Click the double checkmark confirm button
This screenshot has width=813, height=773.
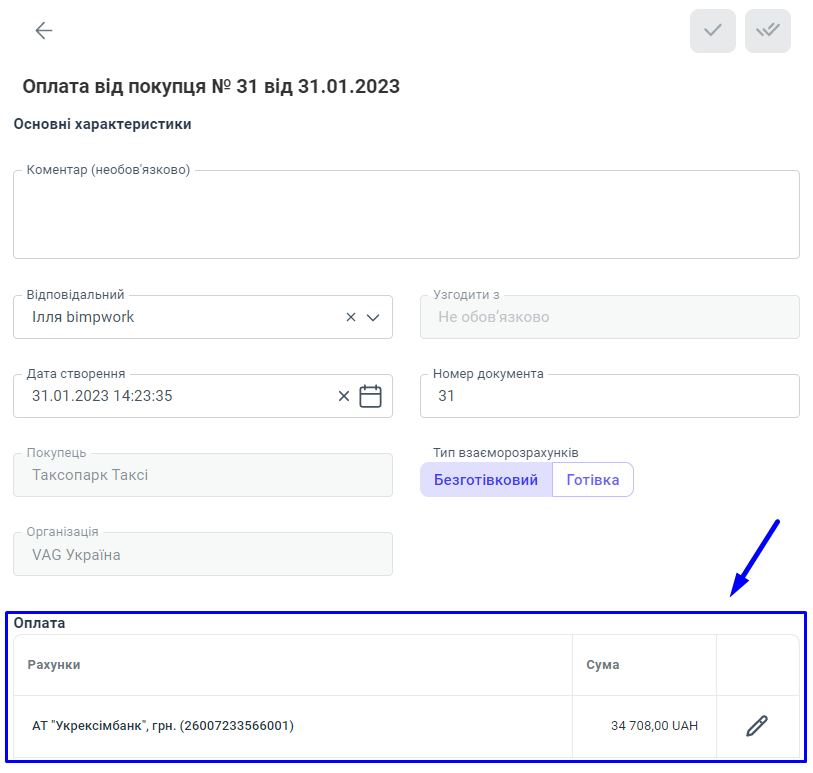pos(767,31)
